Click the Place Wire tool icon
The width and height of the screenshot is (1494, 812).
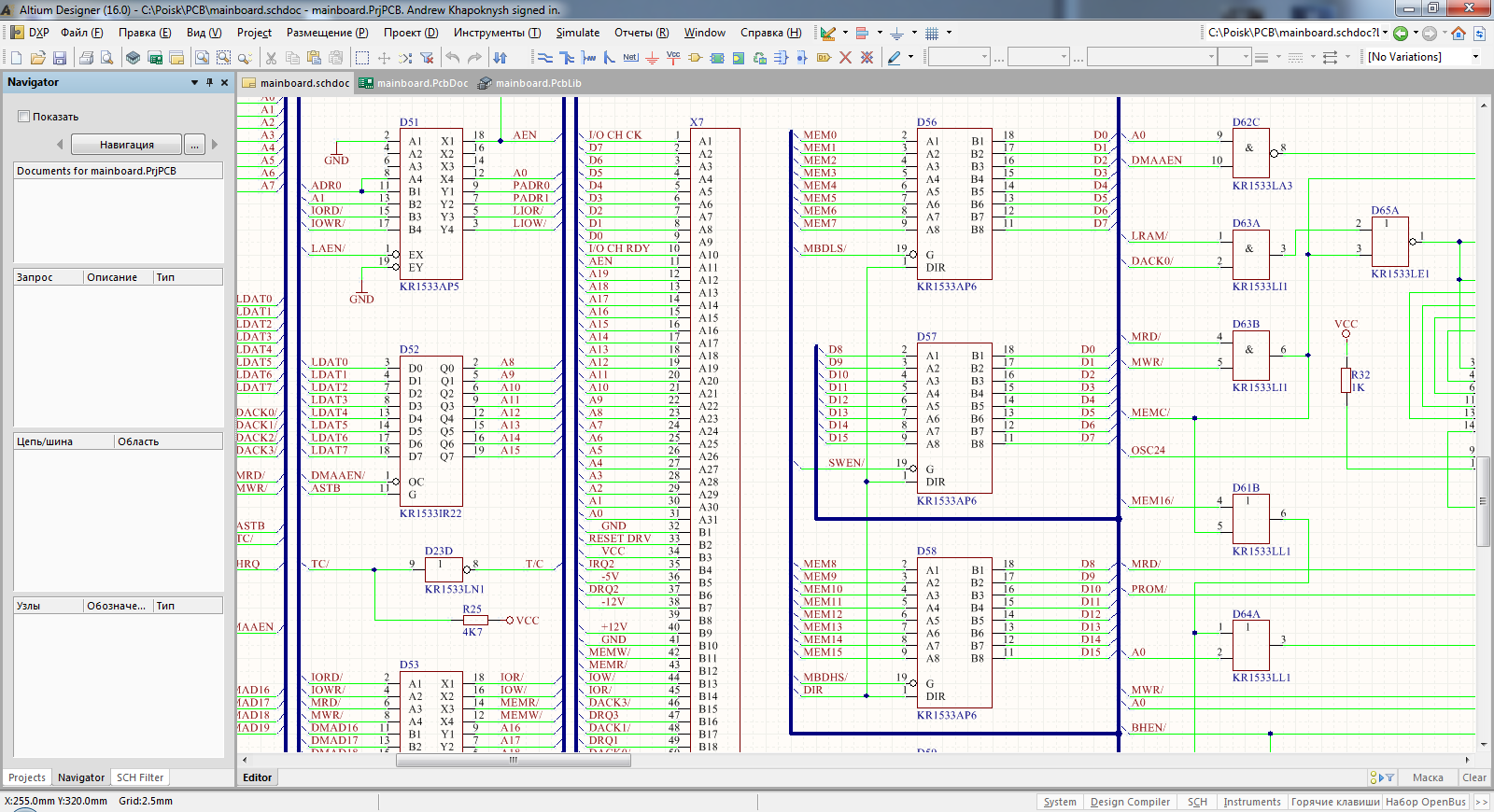[x=545, y=58]
